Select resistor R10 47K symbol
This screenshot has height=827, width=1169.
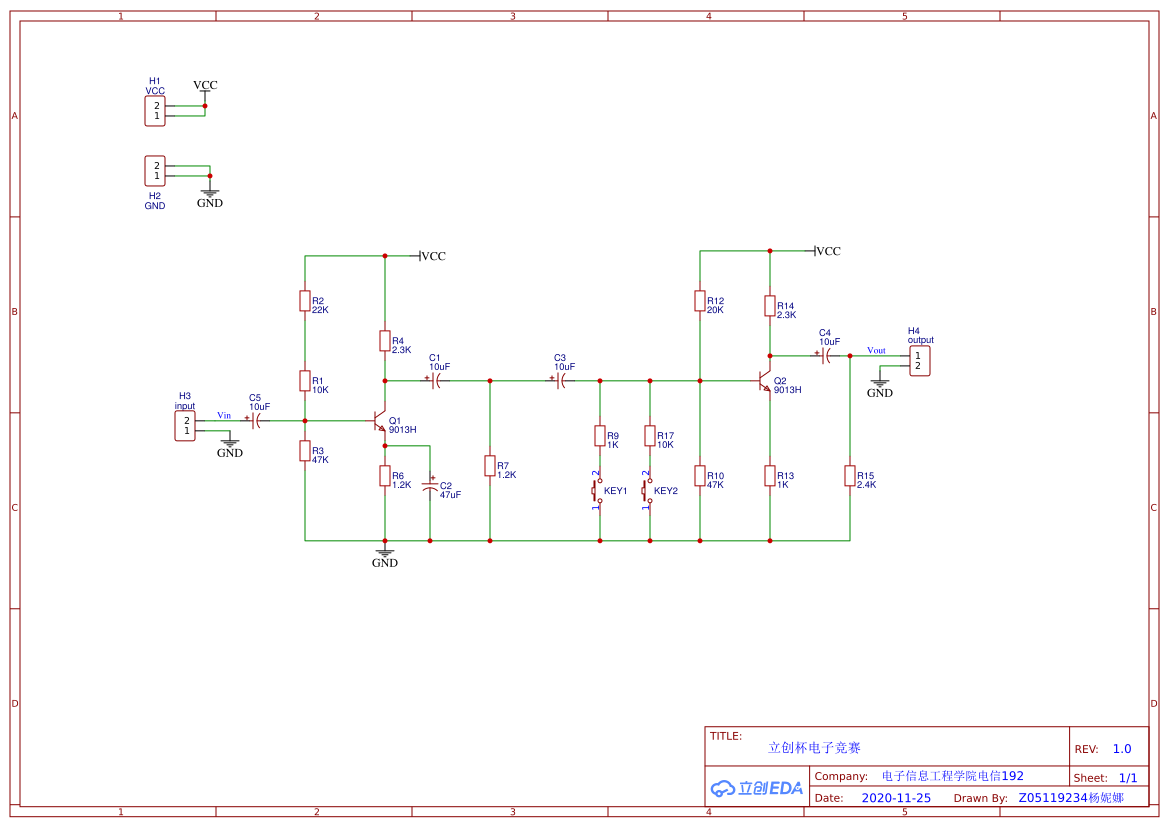tap(699, 476)
